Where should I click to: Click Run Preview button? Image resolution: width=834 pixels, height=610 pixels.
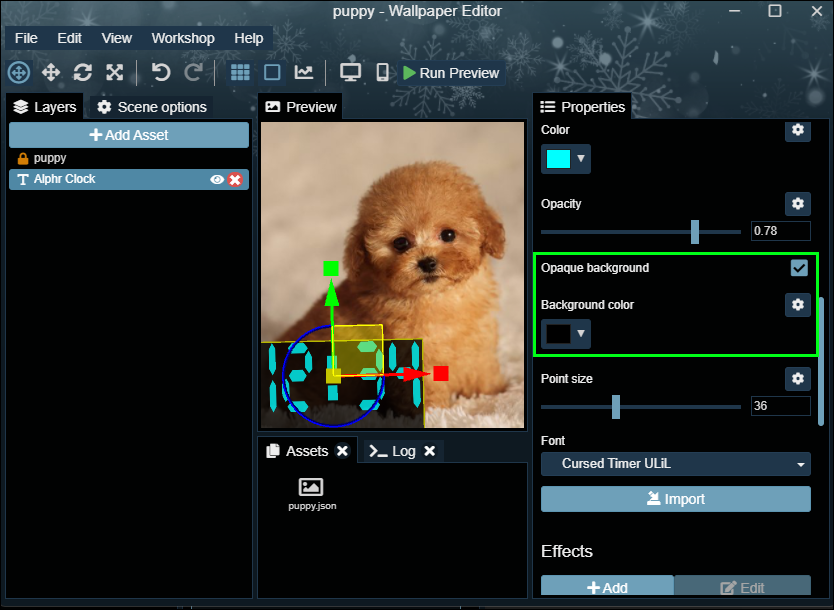[451, 73]
